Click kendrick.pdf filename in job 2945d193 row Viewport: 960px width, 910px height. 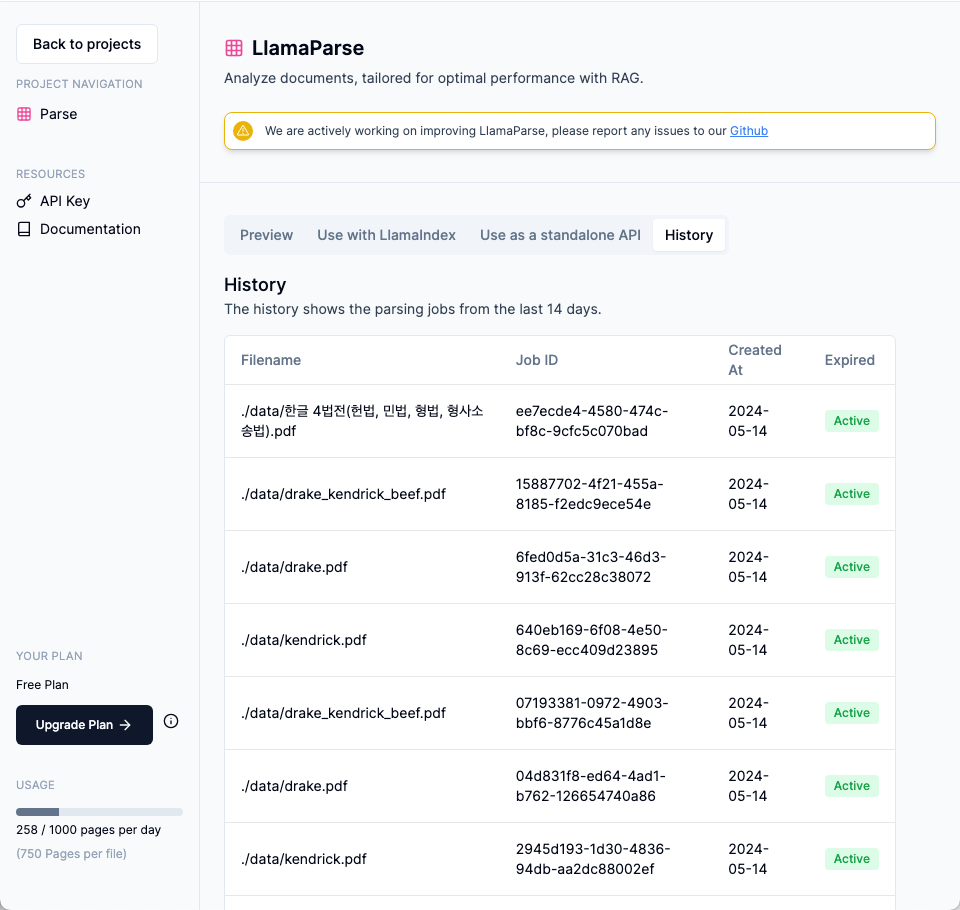click(x=304, y=859)
